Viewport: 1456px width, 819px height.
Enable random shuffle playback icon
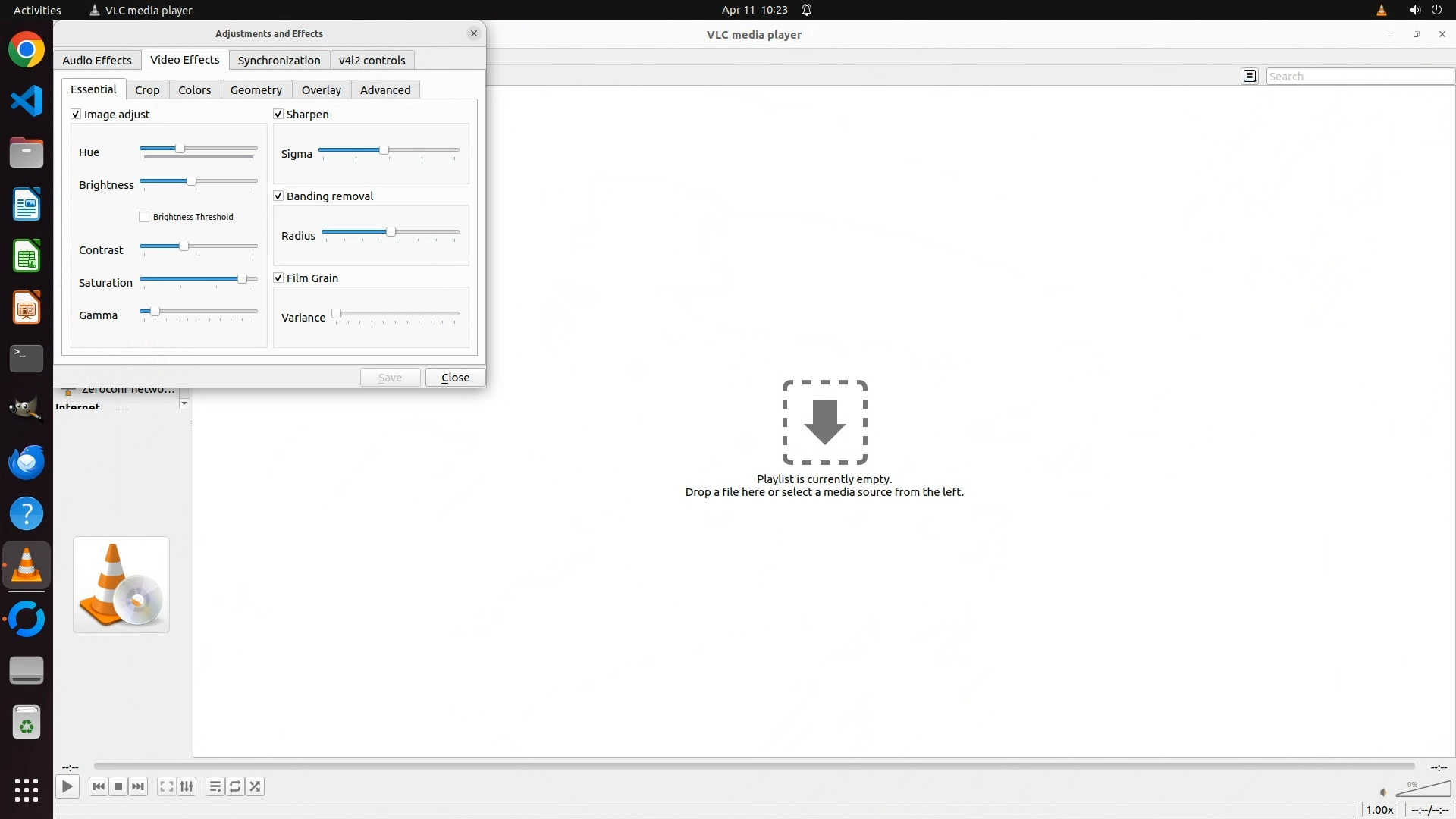click(256, 786)
